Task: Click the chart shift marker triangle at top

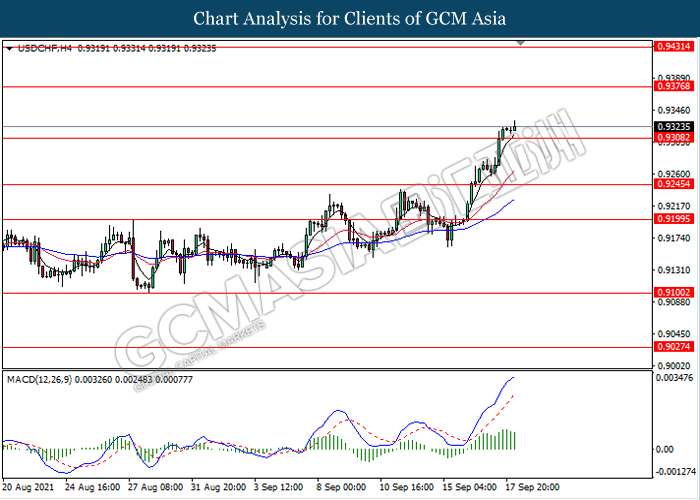Action: tap(521, 43)
